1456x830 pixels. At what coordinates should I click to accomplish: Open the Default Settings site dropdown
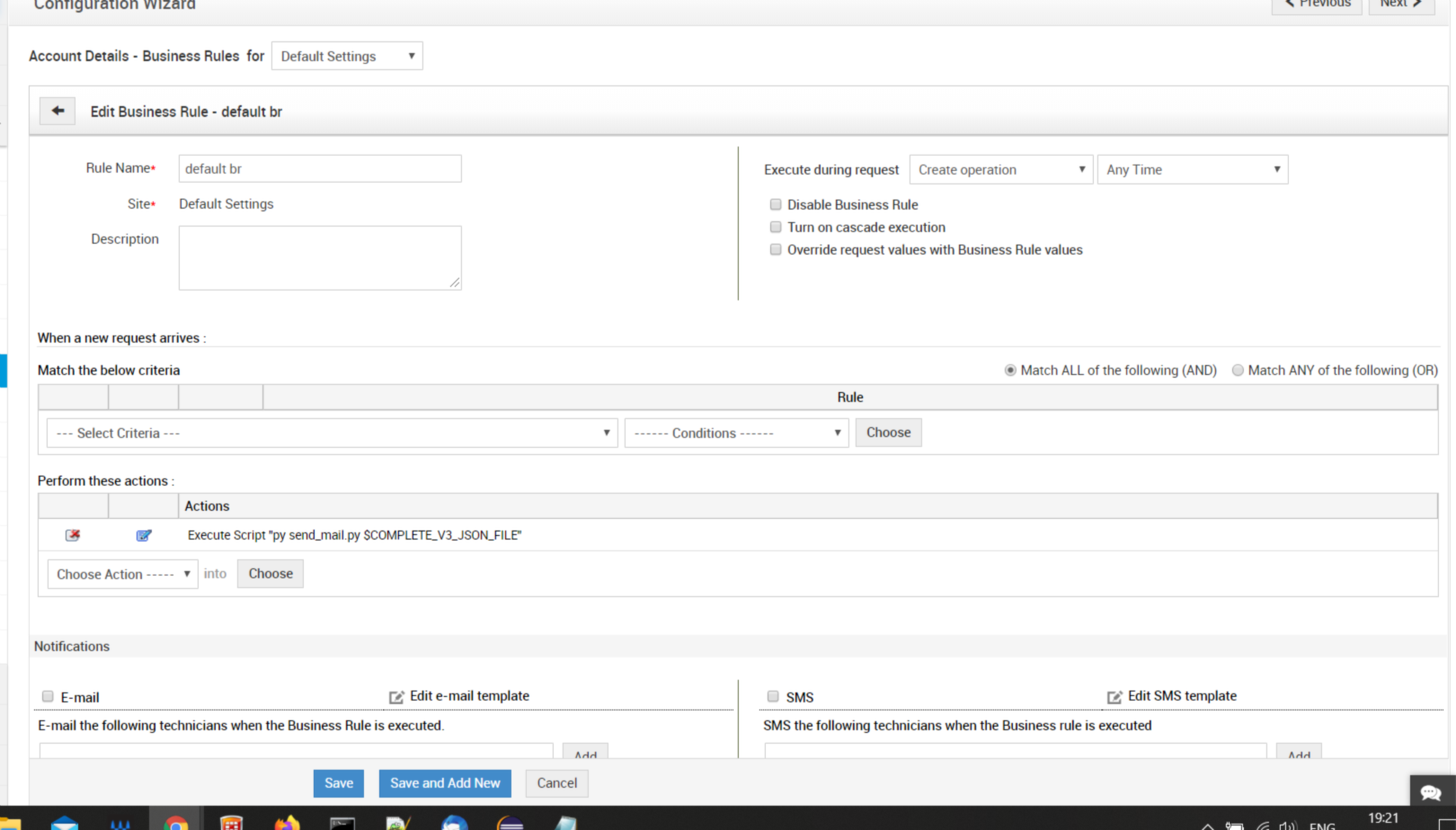tap(347, 56)
